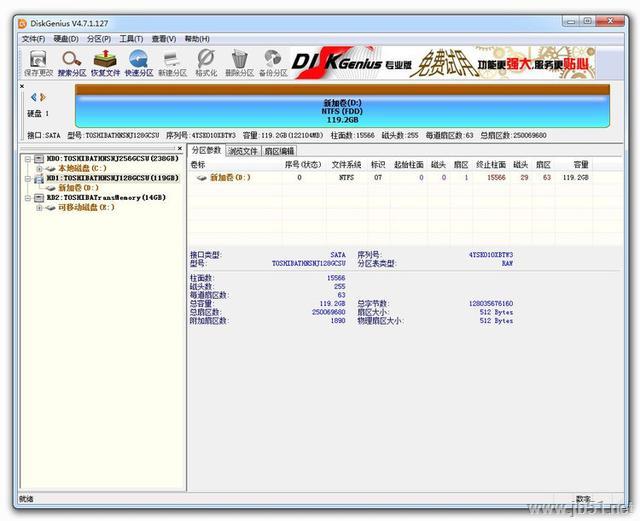Viewport: 640px width, 521px height.
Task: Select 本地磁盘(C:) in the disk tree
Action: tap(82, 168)
